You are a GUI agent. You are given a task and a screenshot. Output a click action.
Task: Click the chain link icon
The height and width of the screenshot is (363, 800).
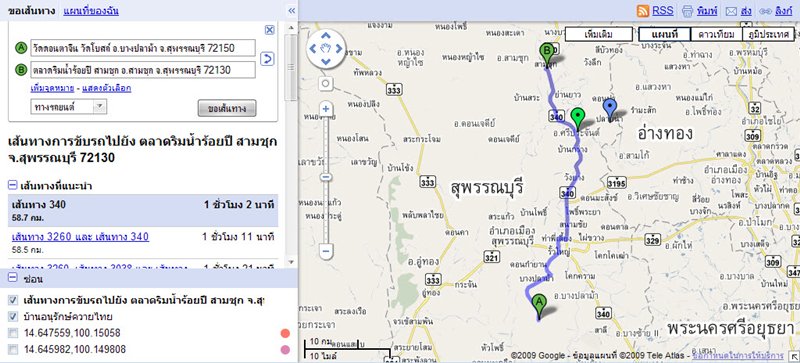click(x=765, y=11)
